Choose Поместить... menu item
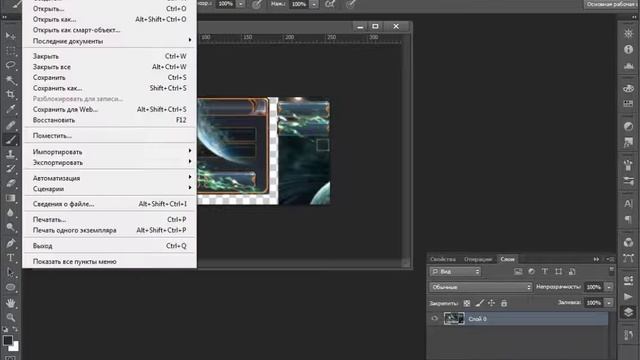Image resolution: width=640 pixels, height=360 pixels. [109, 136]
